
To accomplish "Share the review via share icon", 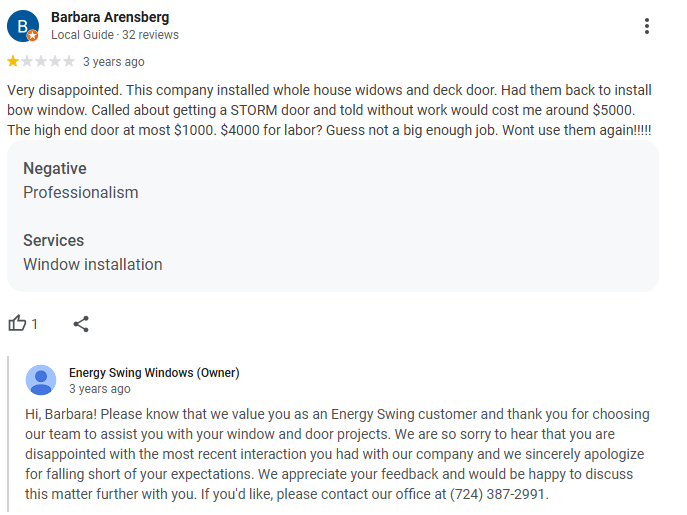I will pyautogui.click(x=81, y=324).
